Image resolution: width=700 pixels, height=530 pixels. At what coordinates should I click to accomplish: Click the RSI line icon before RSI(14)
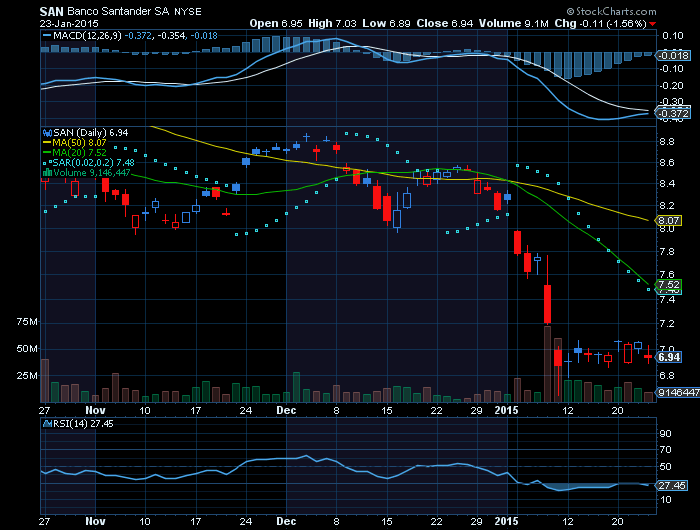pos(47,423)
